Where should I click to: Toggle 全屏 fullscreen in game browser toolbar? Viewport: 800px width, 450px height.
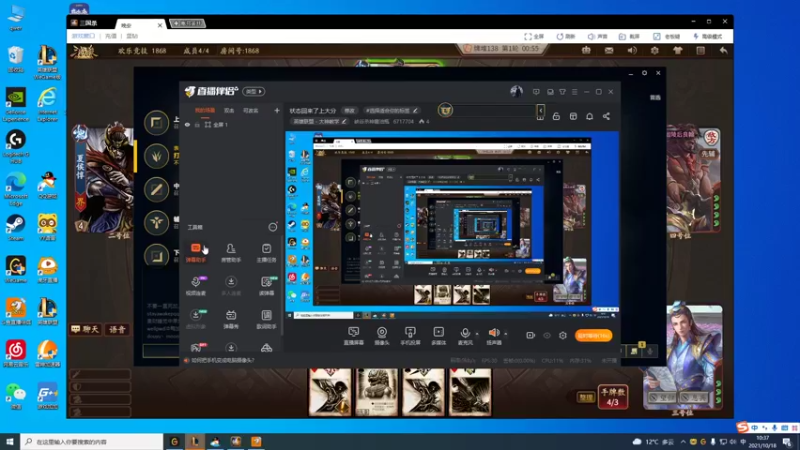click(x=534, y=36)
